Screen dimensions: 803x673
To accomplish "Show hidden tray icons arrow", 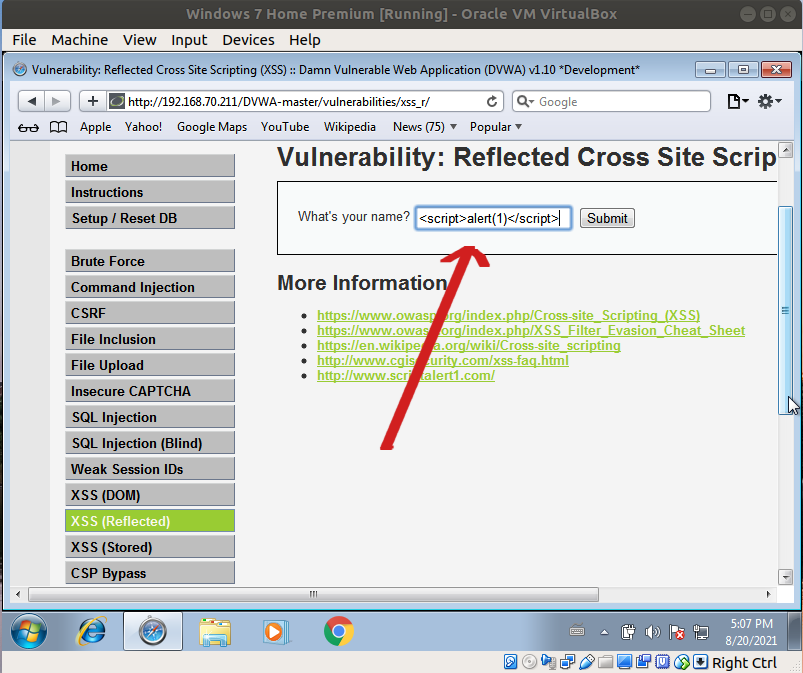I will coord(604,633).
